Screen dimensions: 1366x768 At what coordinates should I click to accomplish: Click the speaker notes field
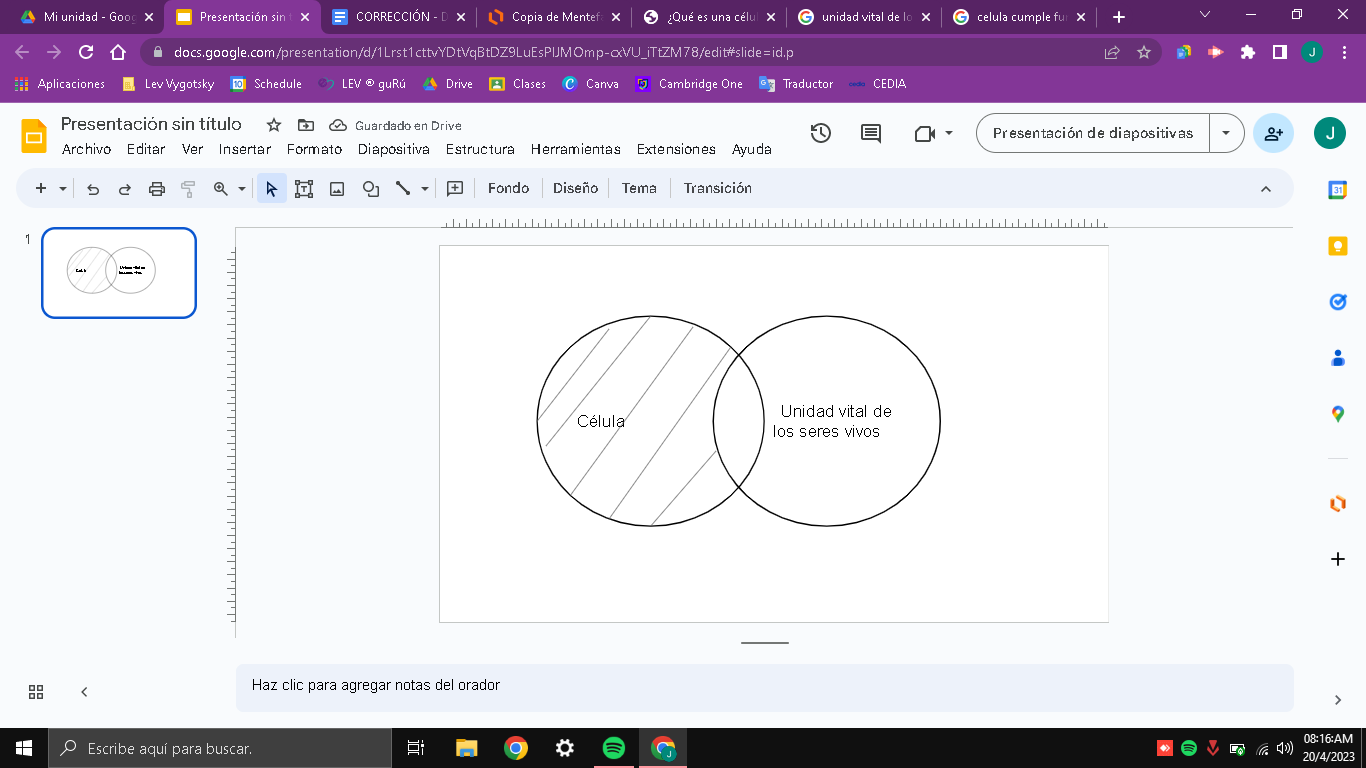point(764,686)
